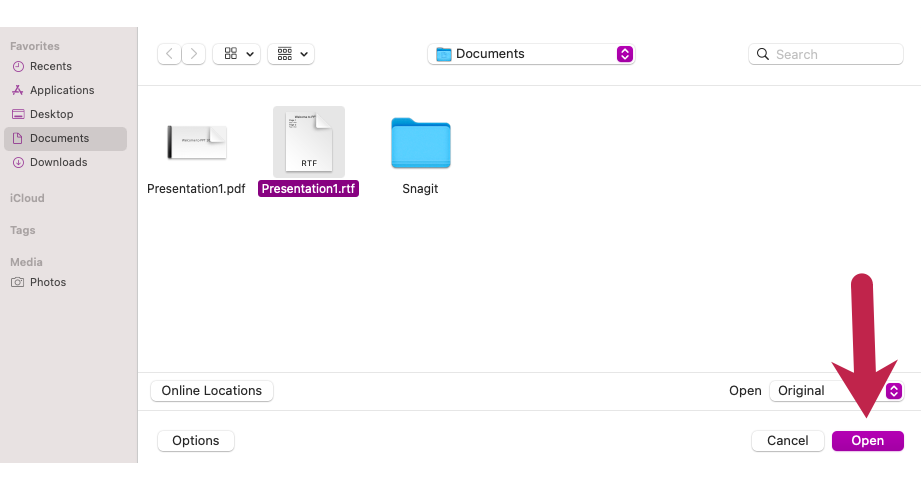
Task: Open the grouping options dropdown
Action: tap(291, 54)
